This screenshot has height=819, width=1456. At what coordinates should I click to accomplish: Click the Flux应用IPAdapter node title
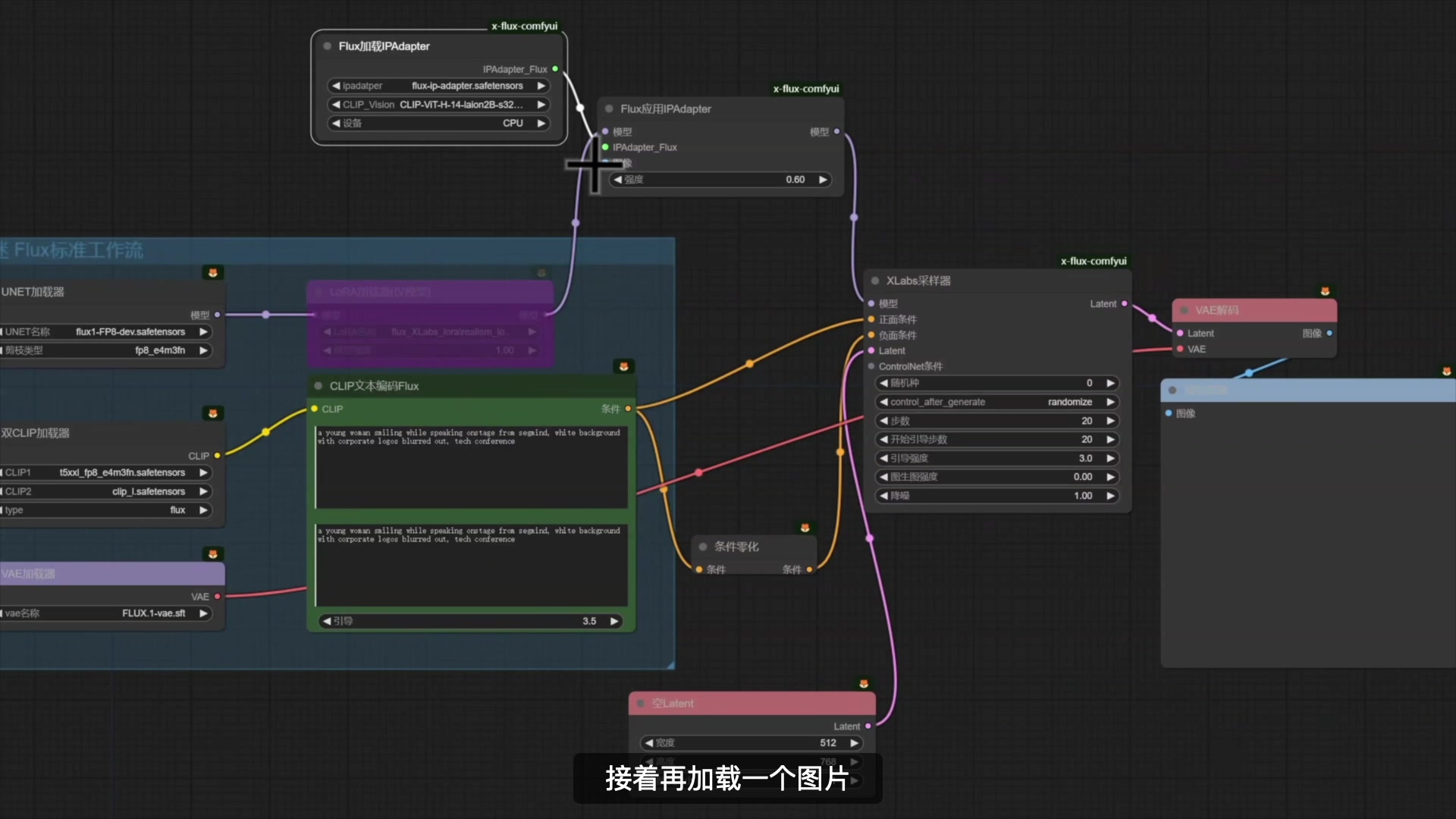666,108
